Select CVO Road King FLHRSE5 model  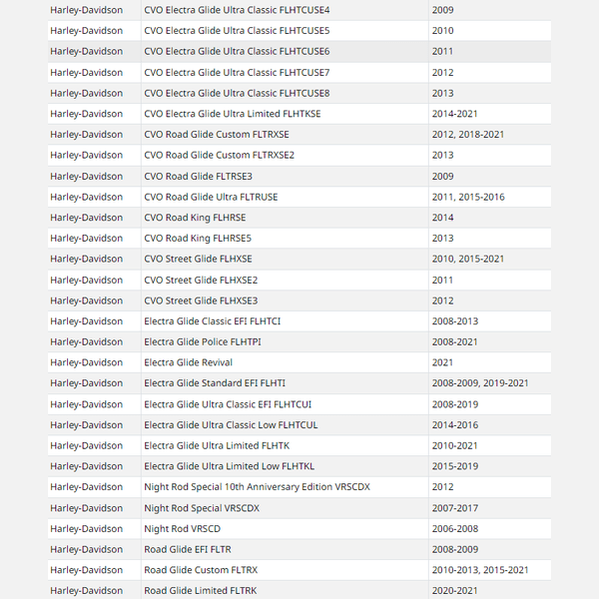point(198,238)
